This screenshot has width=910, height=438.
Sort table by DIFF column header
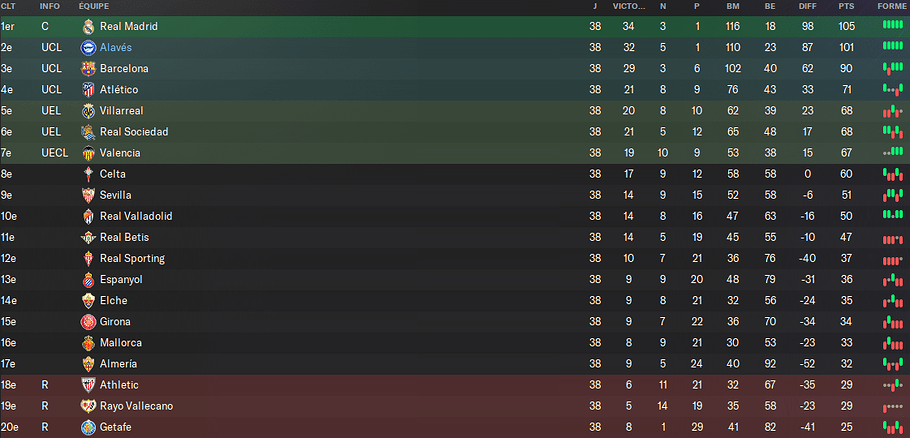click(x=807, y=6)
